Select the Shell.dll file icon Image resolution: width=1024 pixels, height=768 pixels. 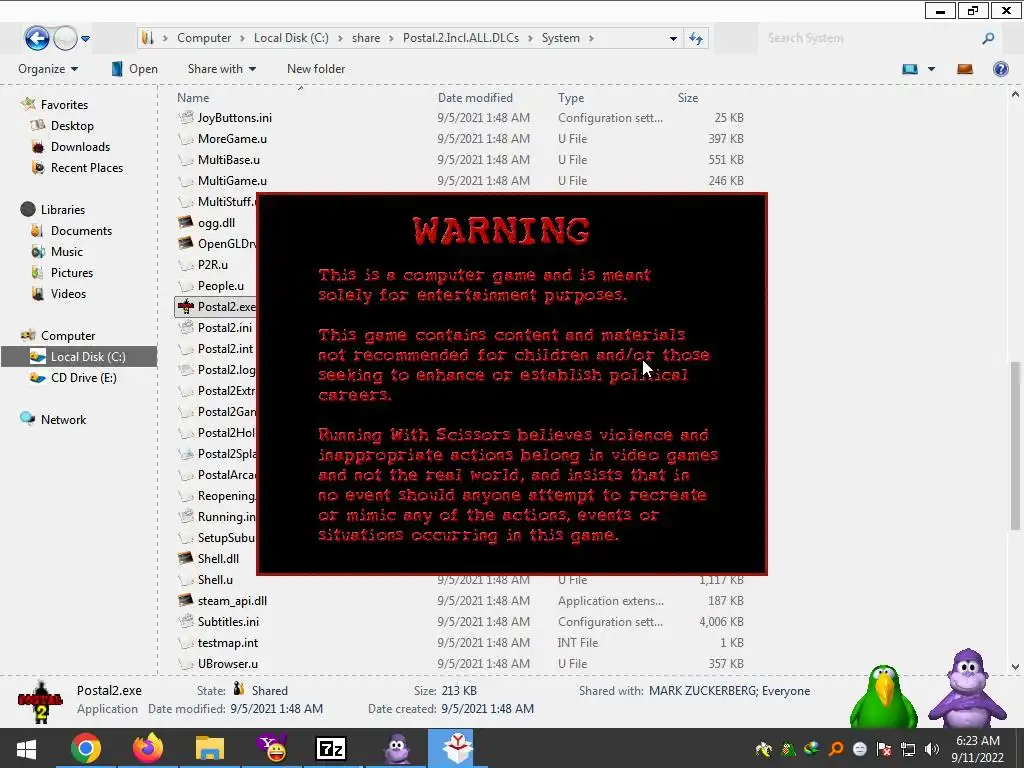(x=186, y=558)
